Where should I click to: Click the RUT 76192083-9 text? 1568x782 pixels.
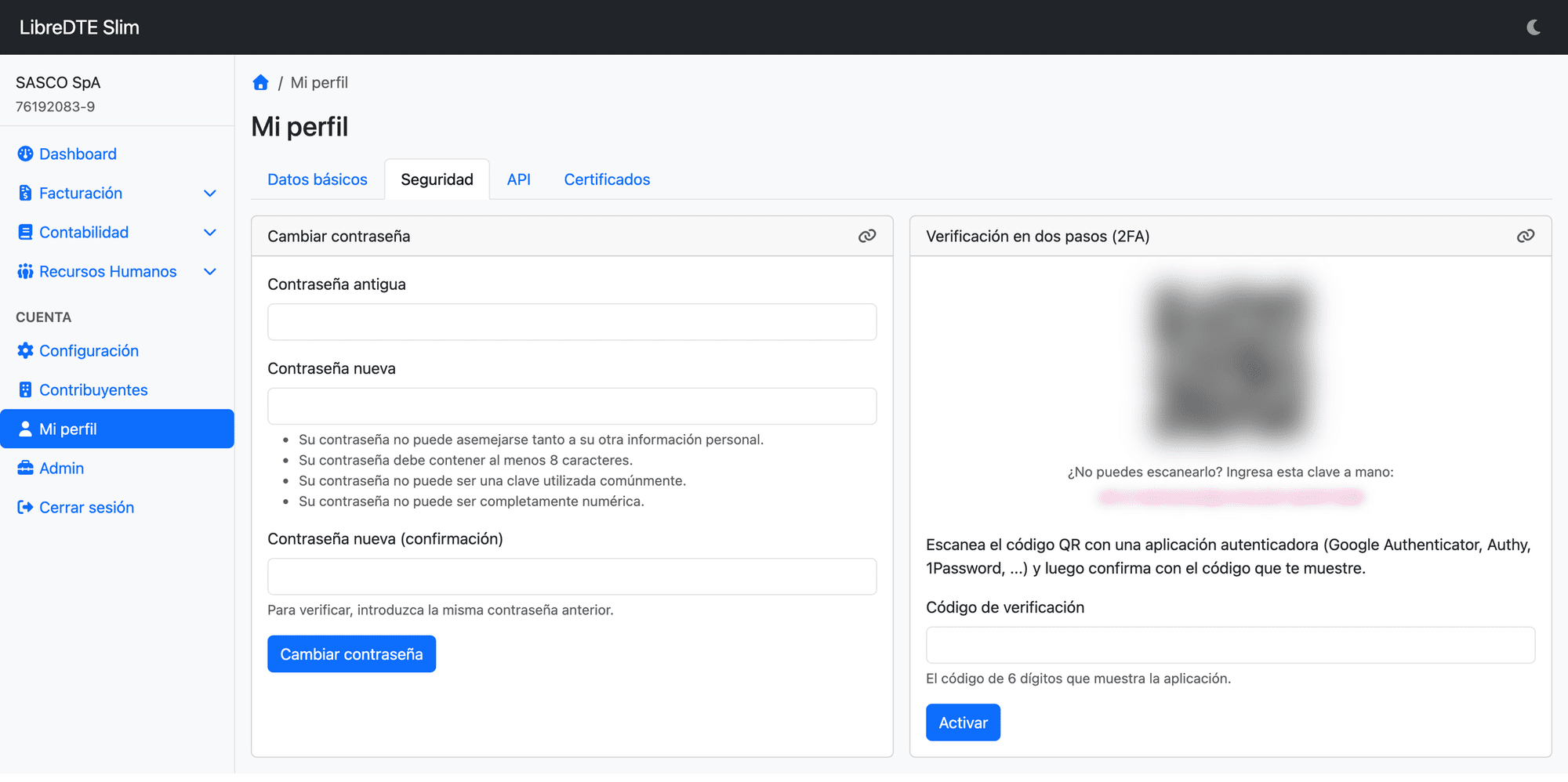(x=55, y=107)
